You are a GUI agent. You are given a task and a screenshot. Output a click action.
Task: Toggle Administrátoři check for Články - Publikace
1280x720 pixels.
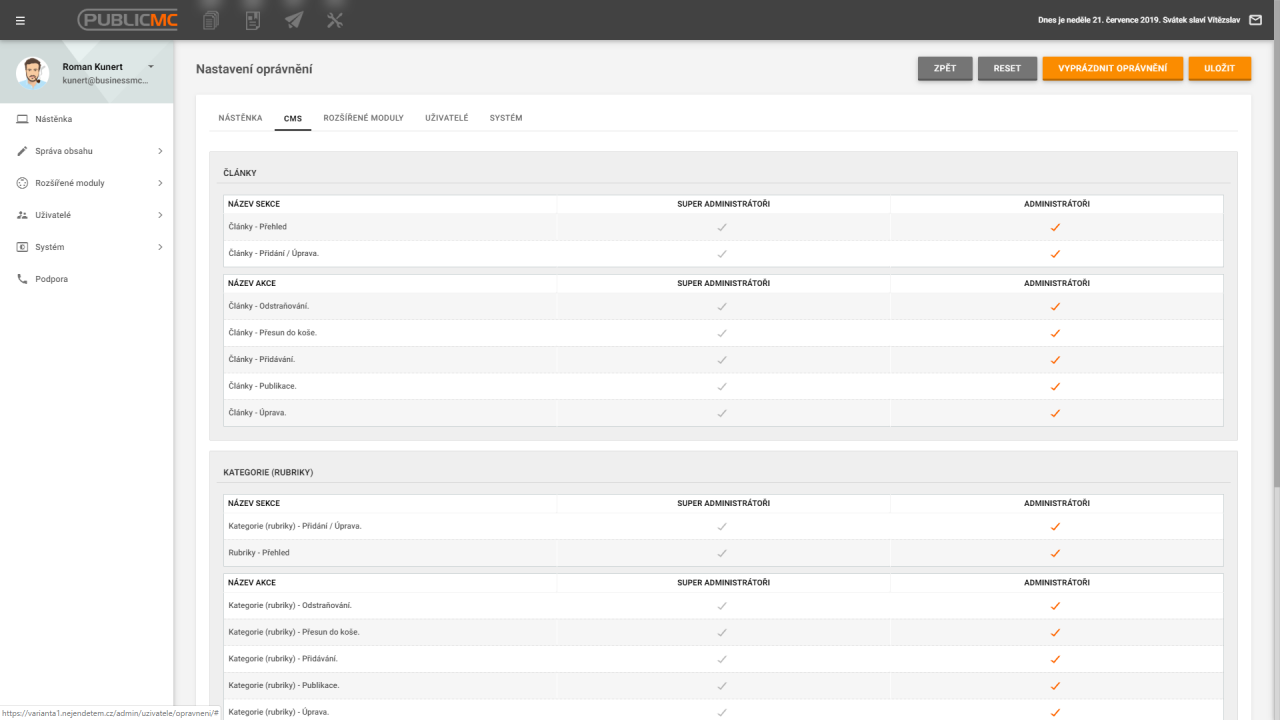pos(1055,386)
